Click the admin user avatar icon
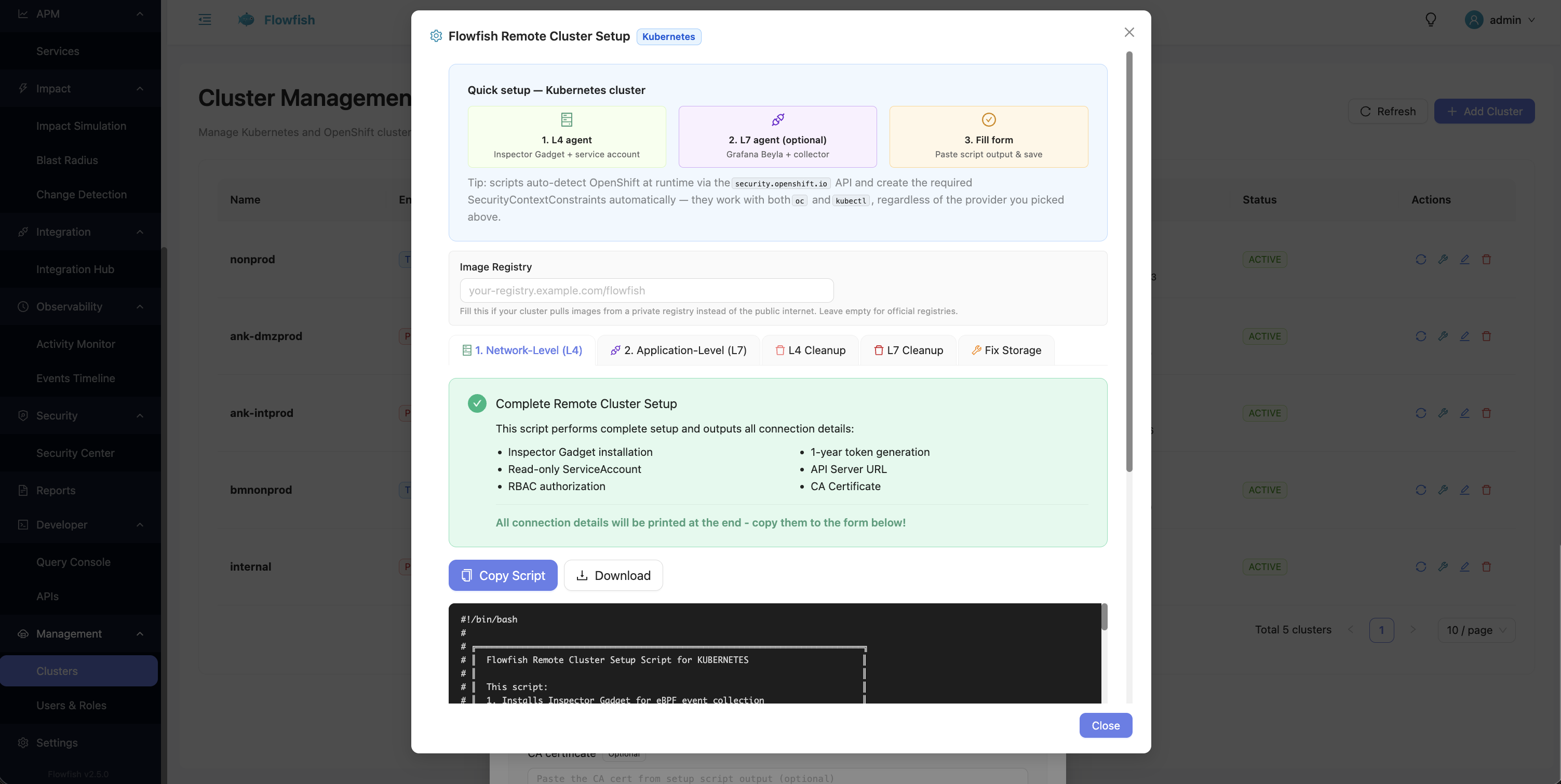Image resolution: width=1561 pixels, height=784 pixels. pos(1474,19)
